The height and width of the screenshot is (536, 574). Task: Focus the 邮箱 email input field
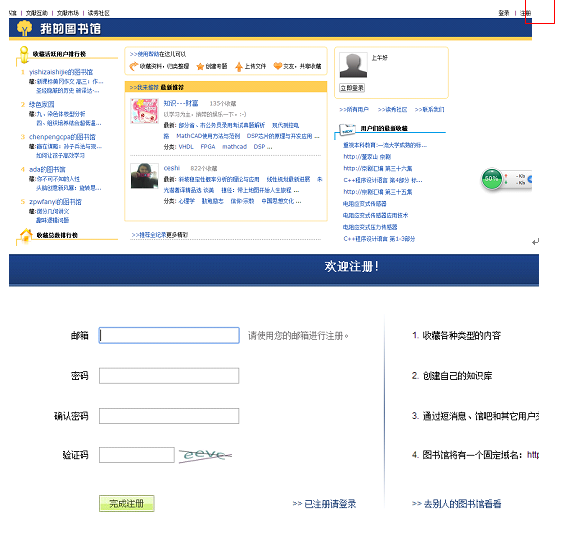(169, 335)
